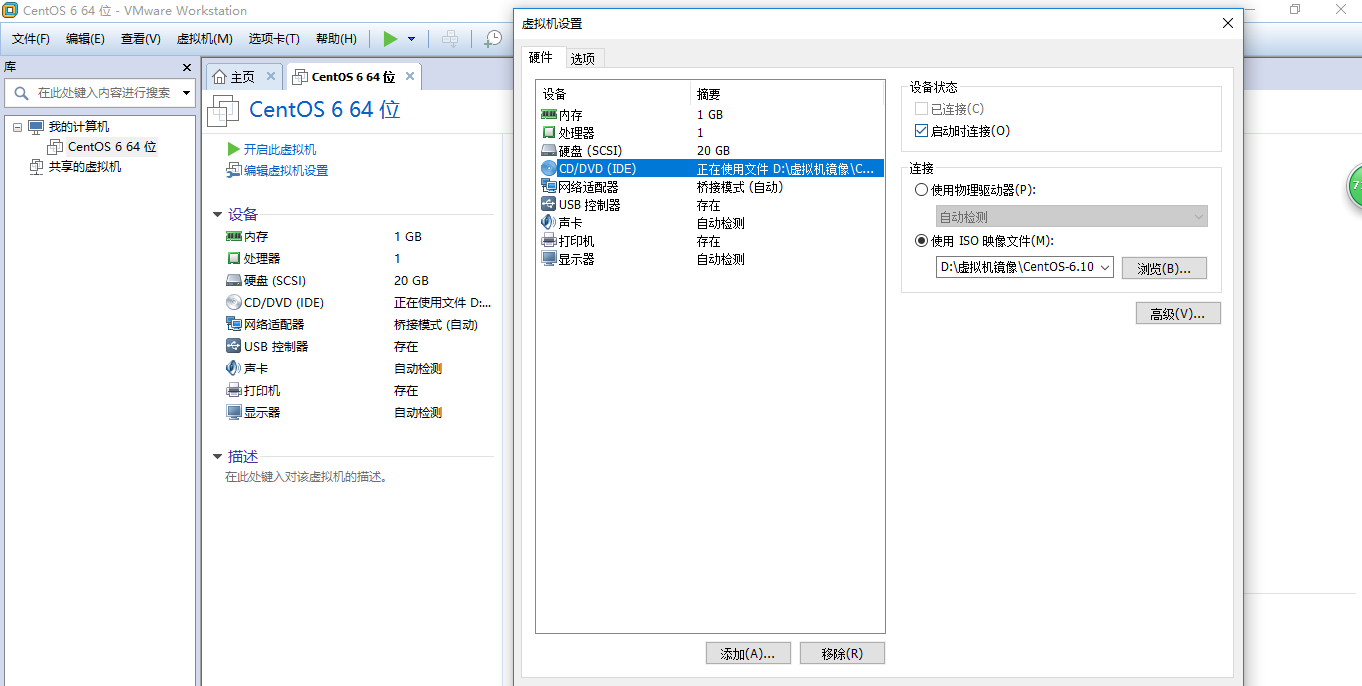Select 声卡 icon in settings list
Screen dimensions: 1362x686
point(549,223)
